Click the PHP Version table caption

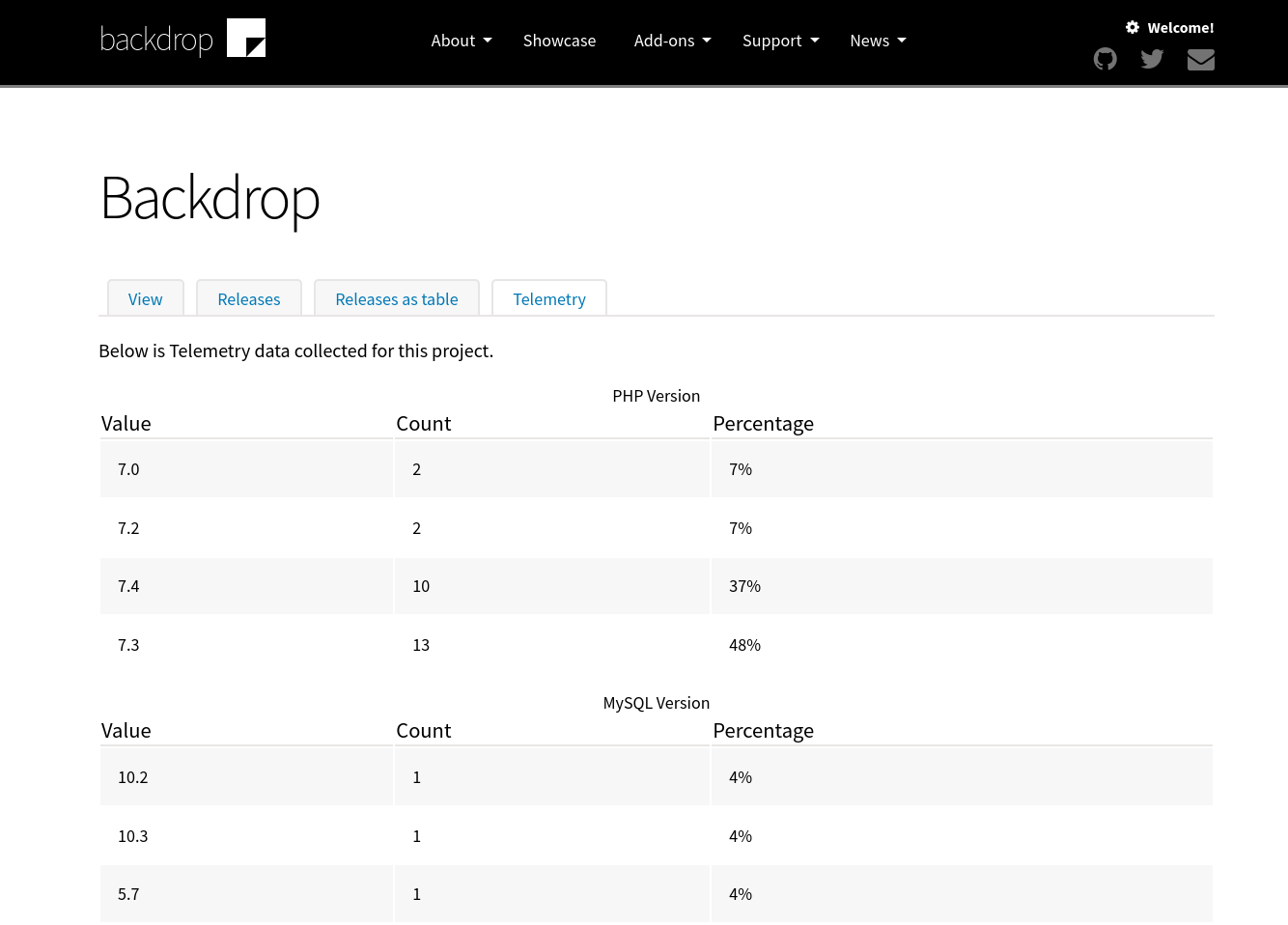point(657,396)
